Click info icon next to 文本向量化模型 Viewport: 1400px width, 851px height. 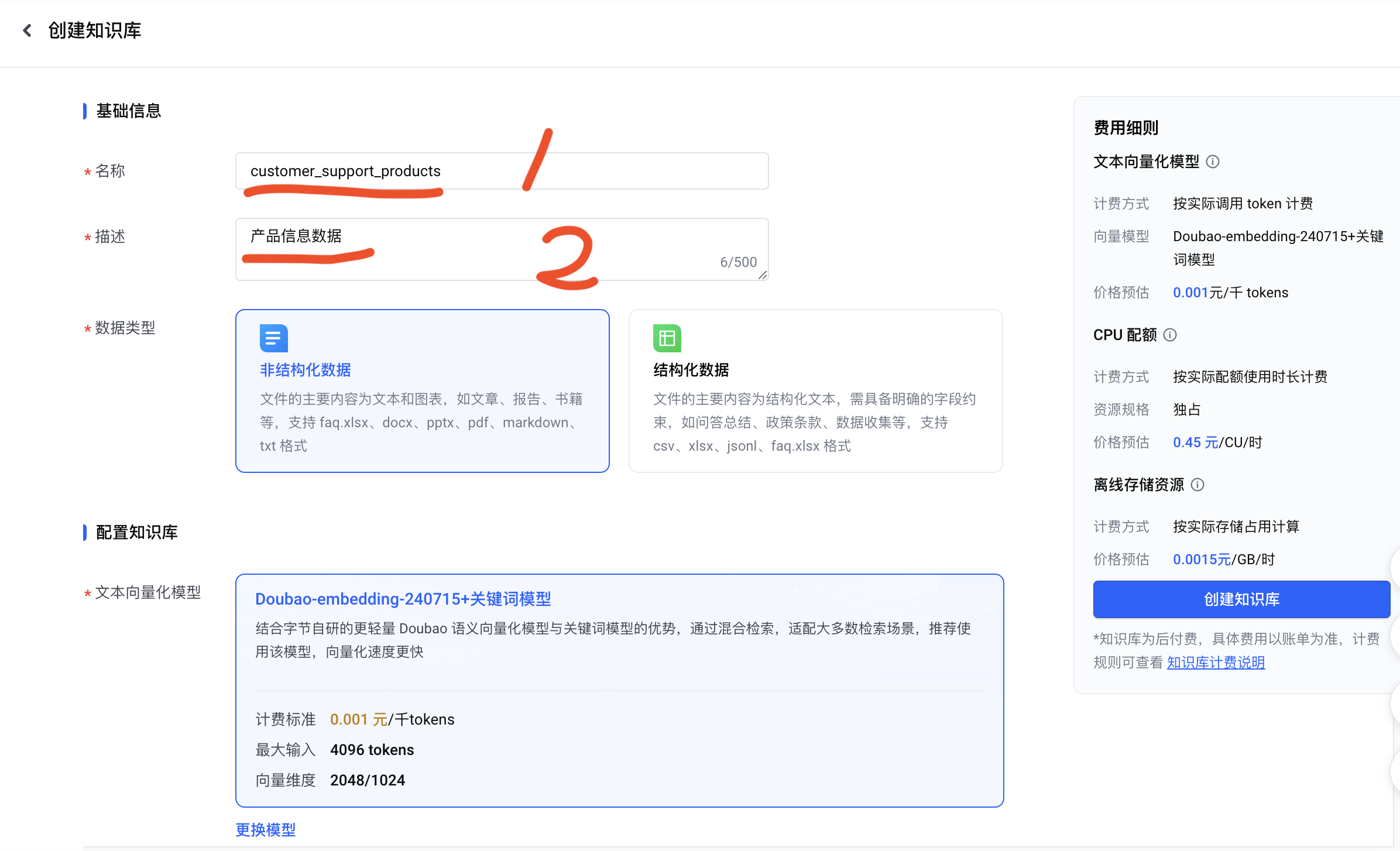coord(1213,162)
